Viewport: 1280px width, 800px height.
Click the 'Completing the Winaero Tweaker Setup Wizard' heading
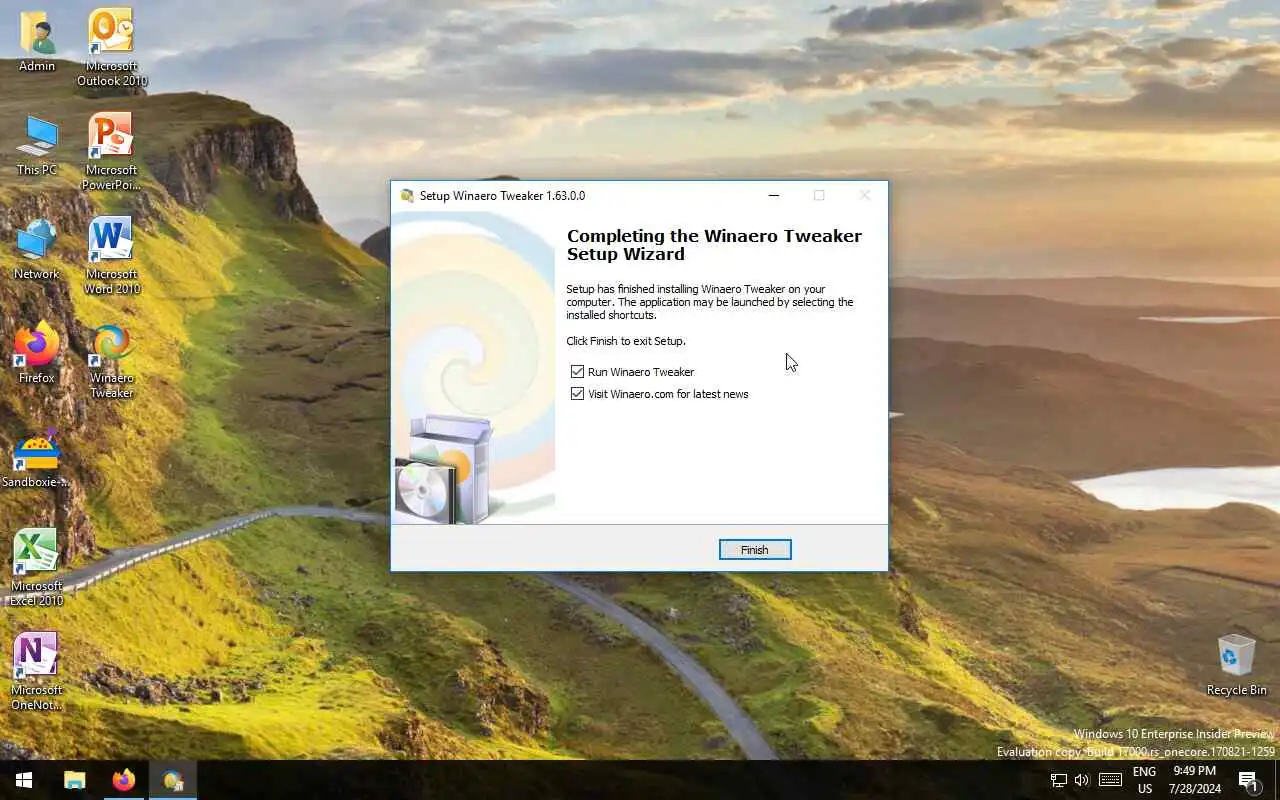714,245
